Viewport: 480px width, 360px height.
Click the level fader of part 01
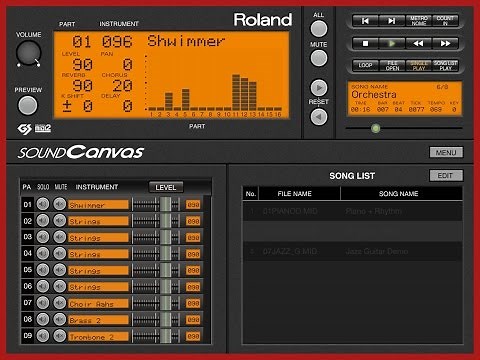click(165, 204)
